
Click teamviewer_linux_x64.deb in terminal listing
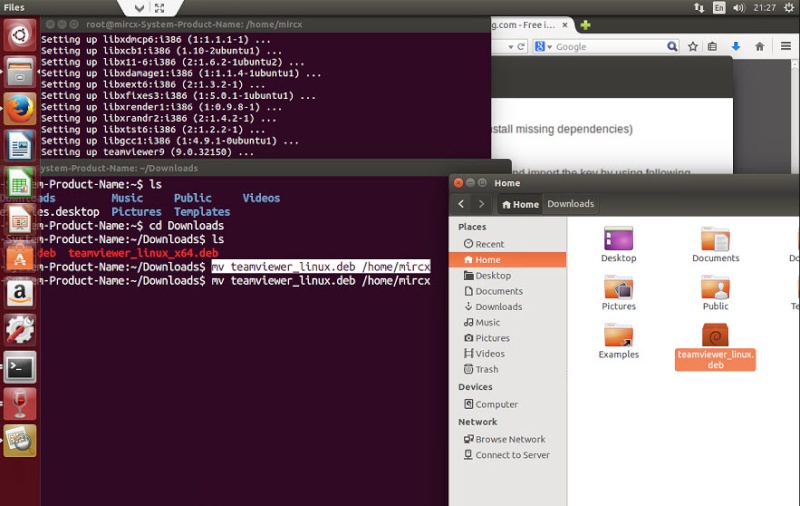tap(143, 253)
